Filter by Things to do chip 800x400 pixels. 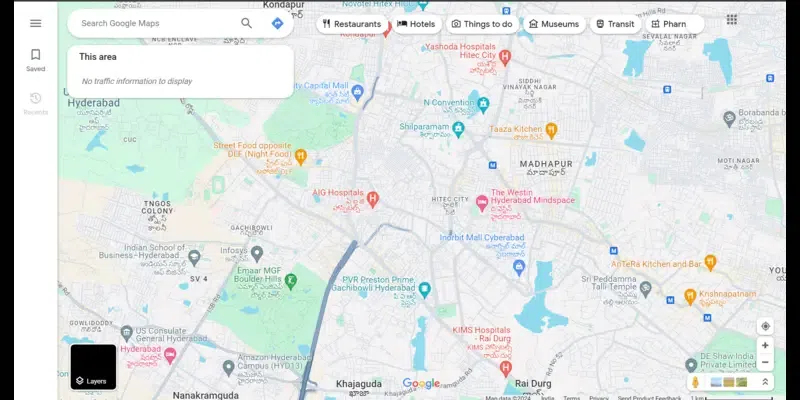(482, 24)
